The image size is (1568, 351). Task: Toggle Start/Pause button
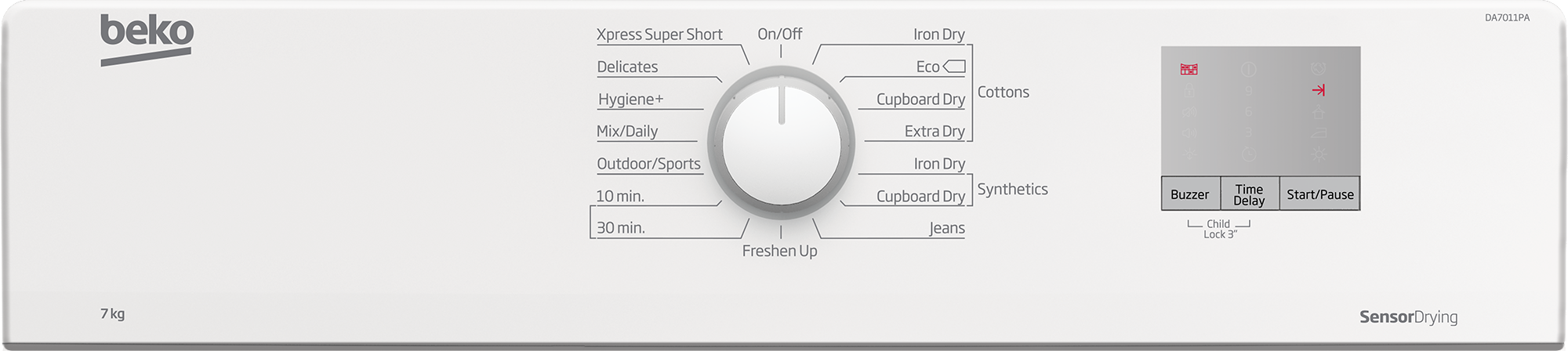(x=1319, y=194)
